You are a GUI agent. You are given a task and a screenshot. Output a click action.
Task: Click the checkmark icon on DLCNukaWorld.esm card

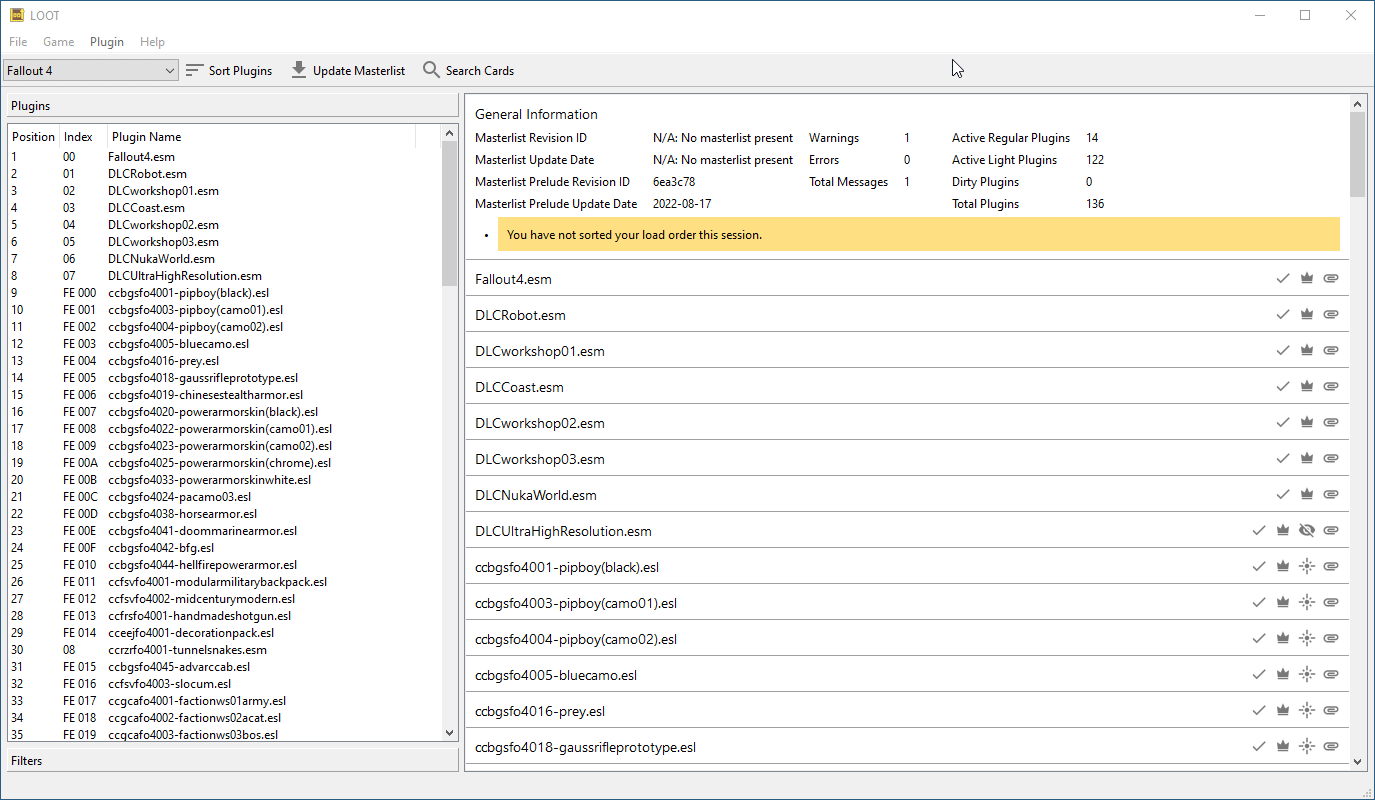(1283, 495)
